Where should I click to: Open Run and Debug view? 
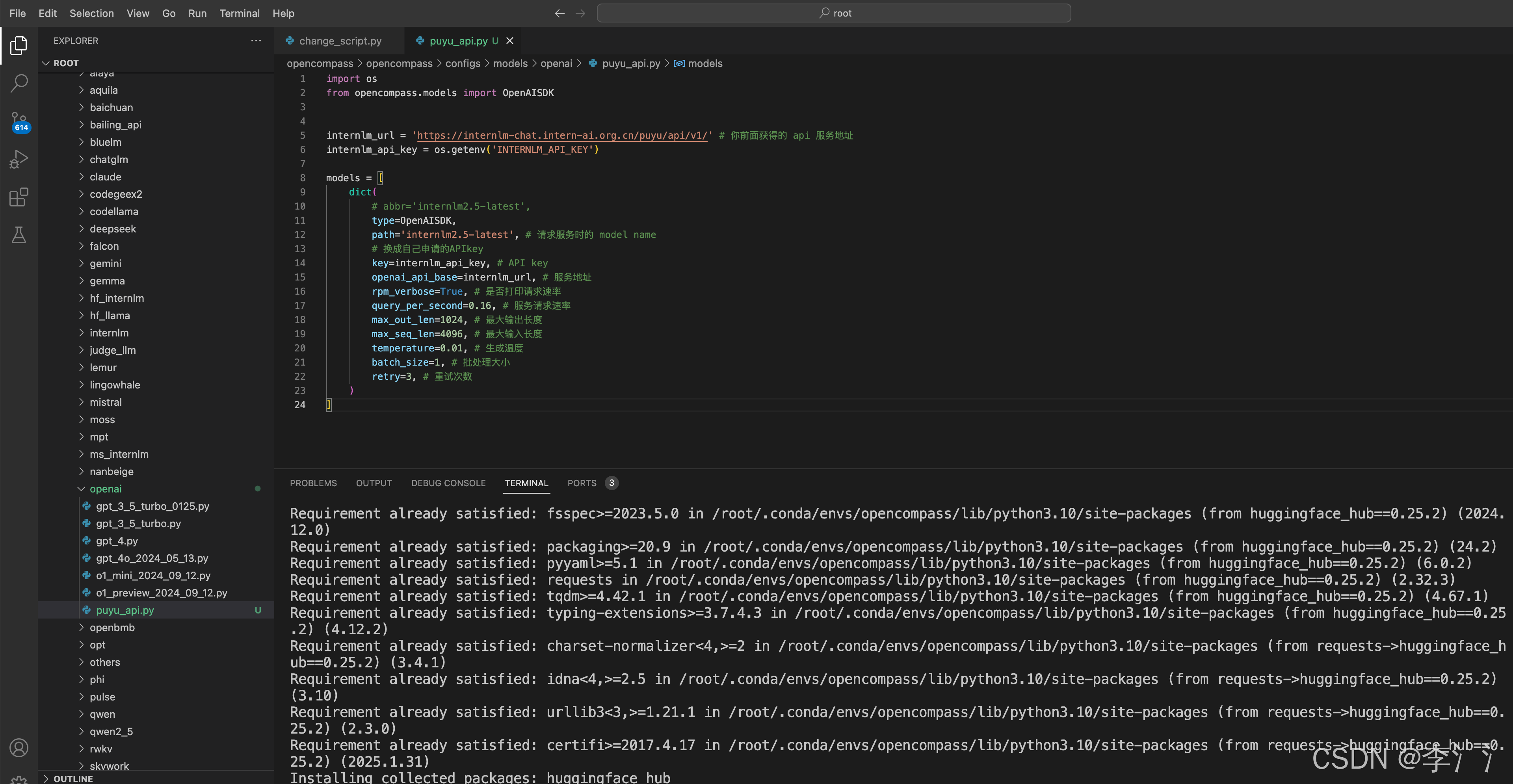(x=19, y=159)
